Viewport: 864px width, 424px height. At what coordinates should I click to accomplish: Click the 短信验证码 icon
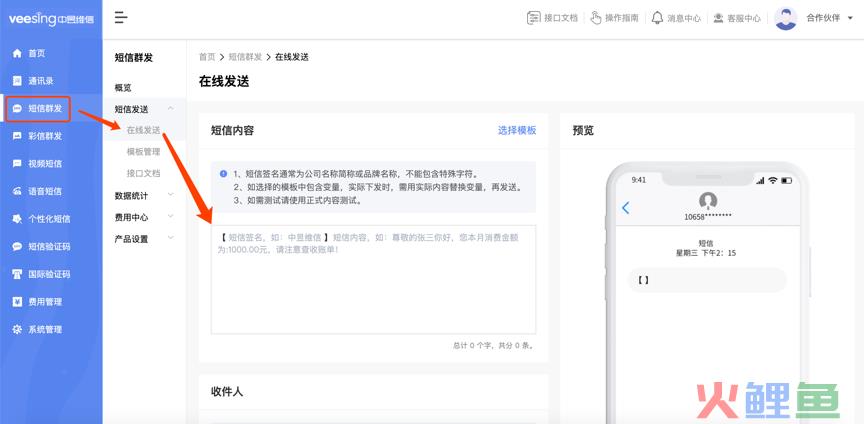pyautogui.click(x=17, y=246)
